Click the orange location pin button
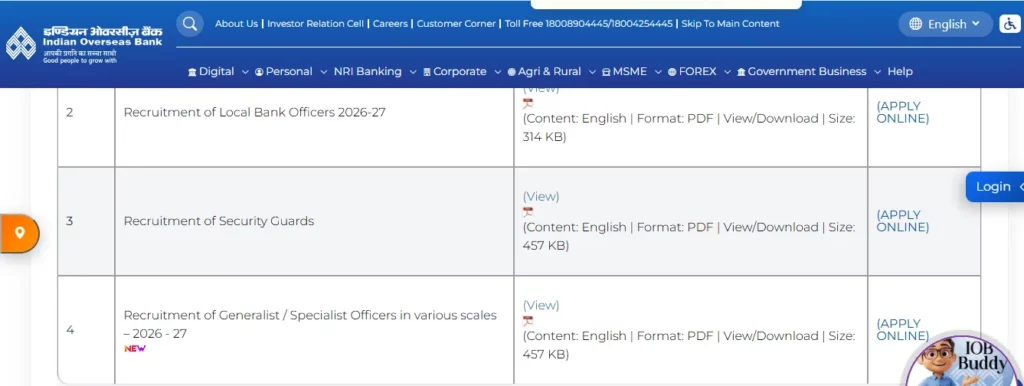Viewport: 1024px width, 386px height. pos(20,233)
